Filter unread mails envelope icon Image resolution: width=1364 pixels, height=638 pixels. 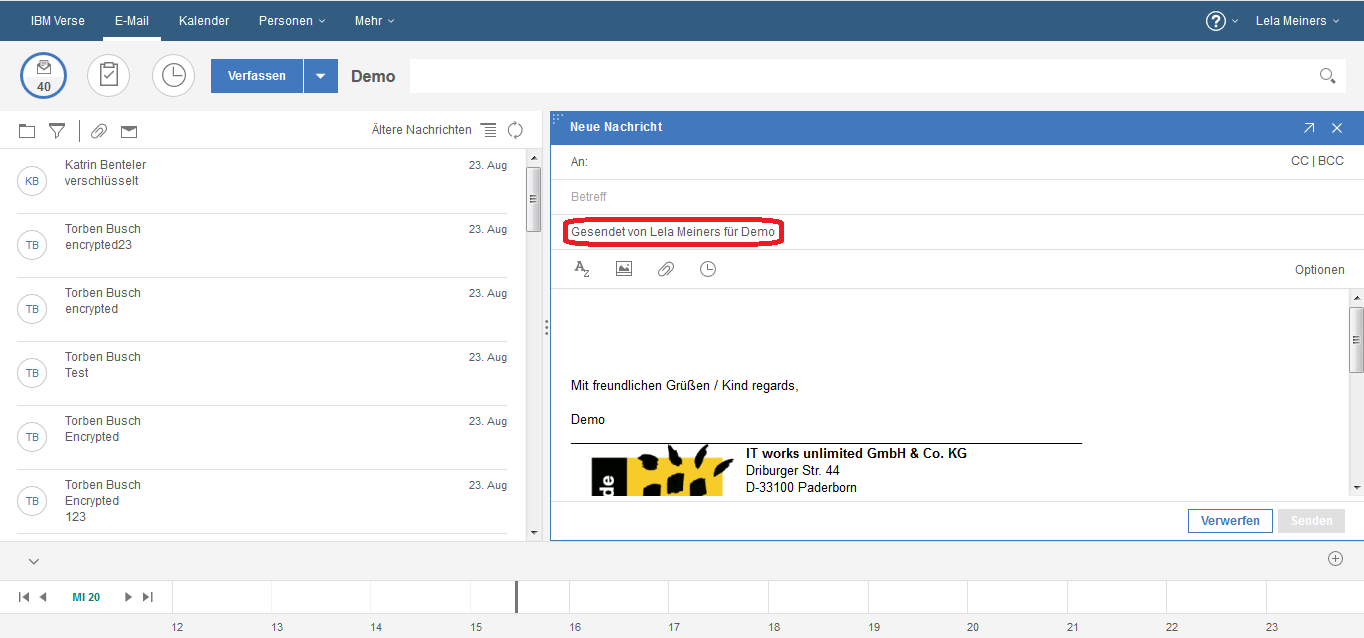pyautogui.click(x=129, y=131)
